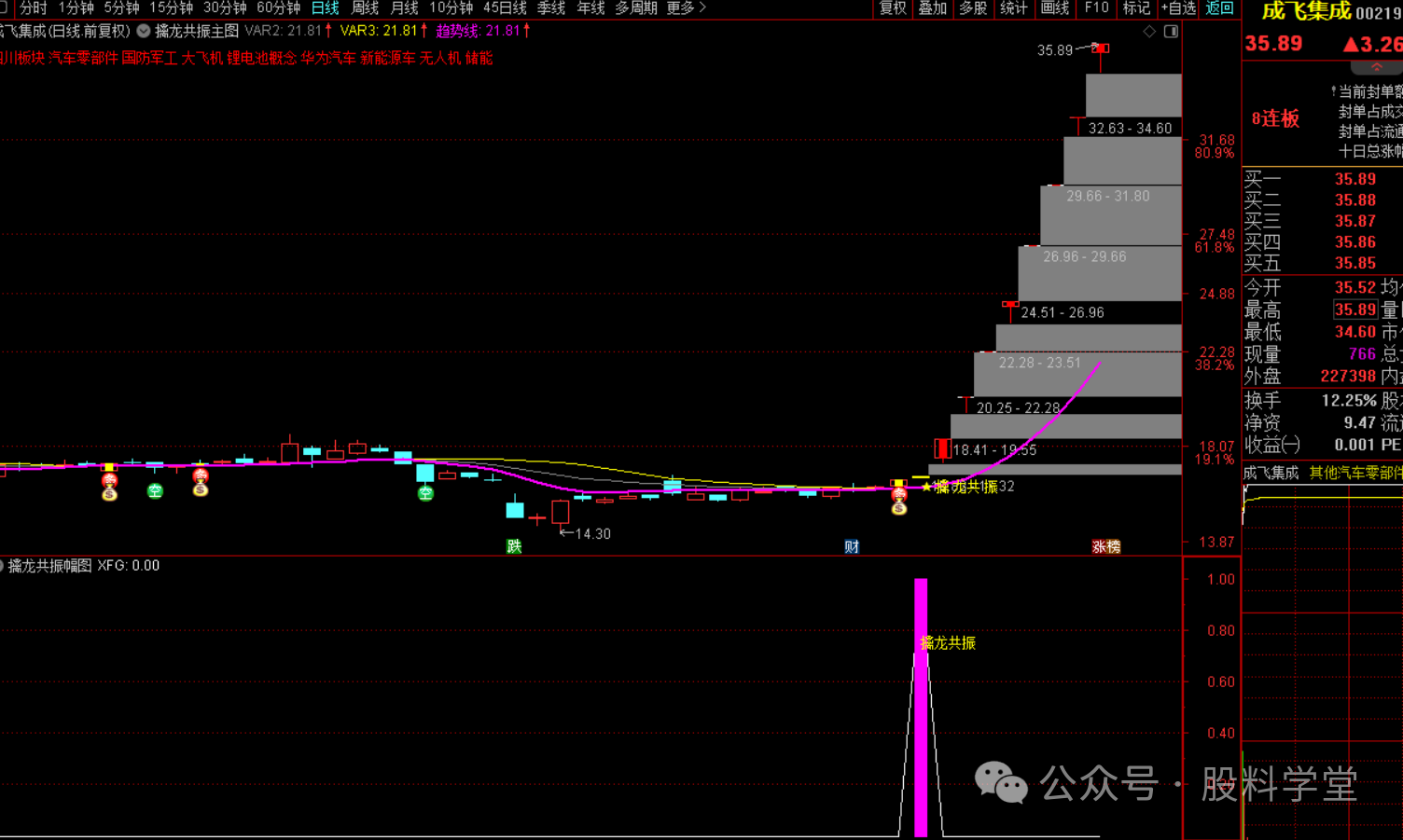Viewport: 1403px width, 840px height.
Task: Click the diamond icon above the chart
Action: coord(1149,32)
